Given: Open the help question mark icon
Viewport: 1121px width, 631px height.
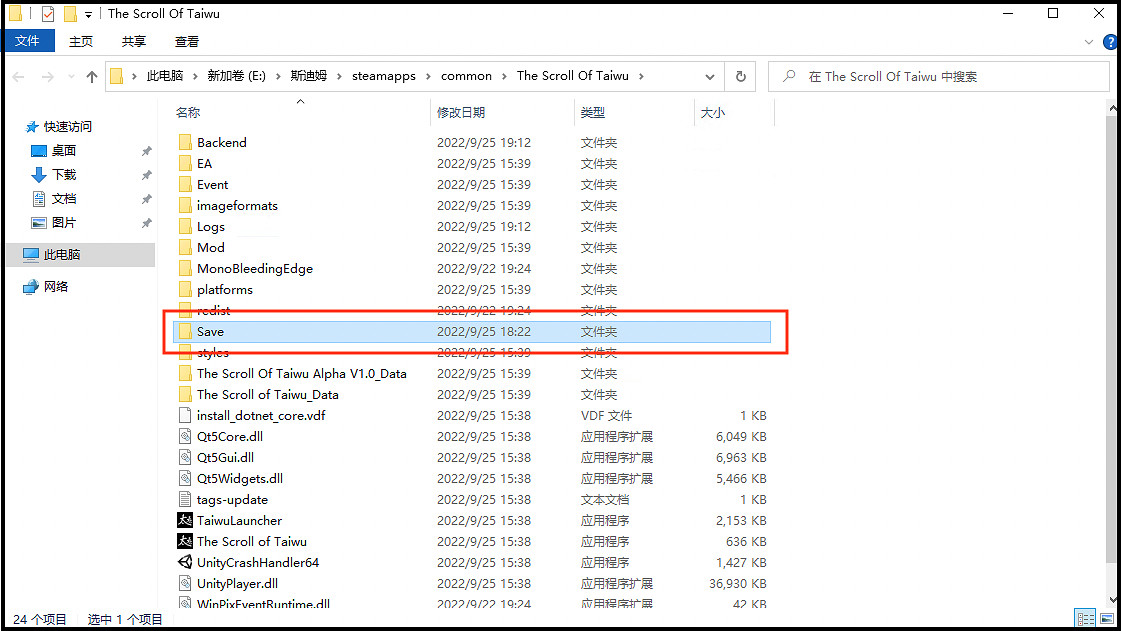Looking at the screenshot, I should (x=1110, y=42).
